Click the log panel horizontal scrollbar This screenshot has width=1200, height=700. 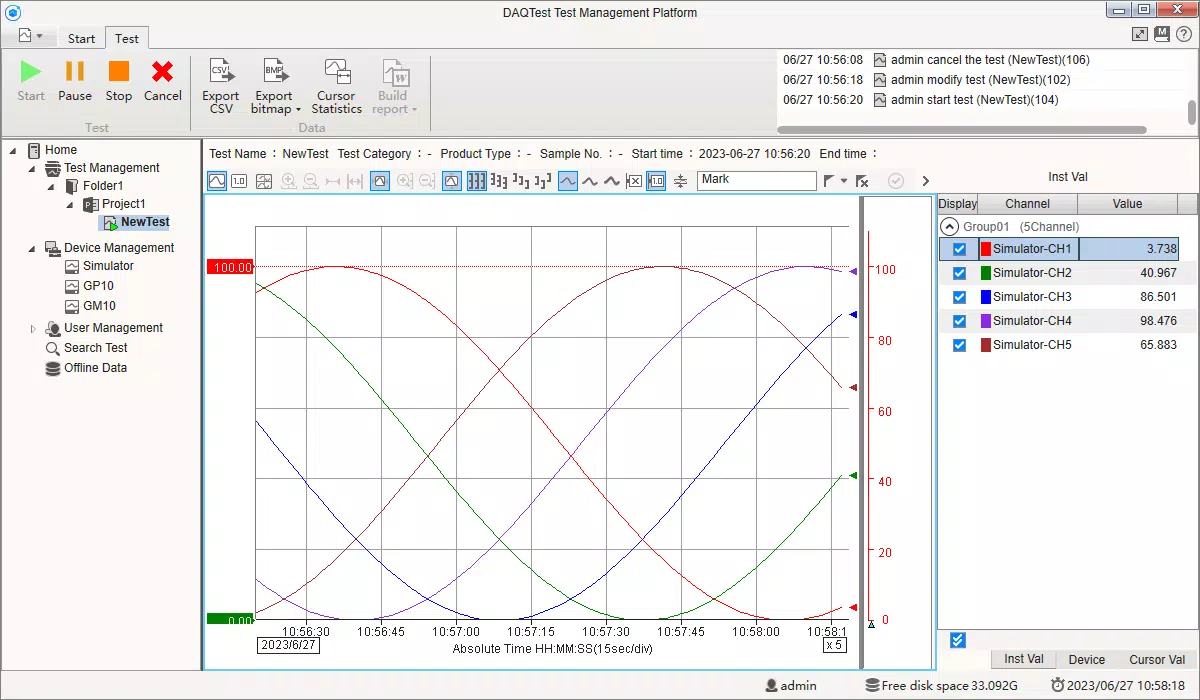[x=962, y=130]
